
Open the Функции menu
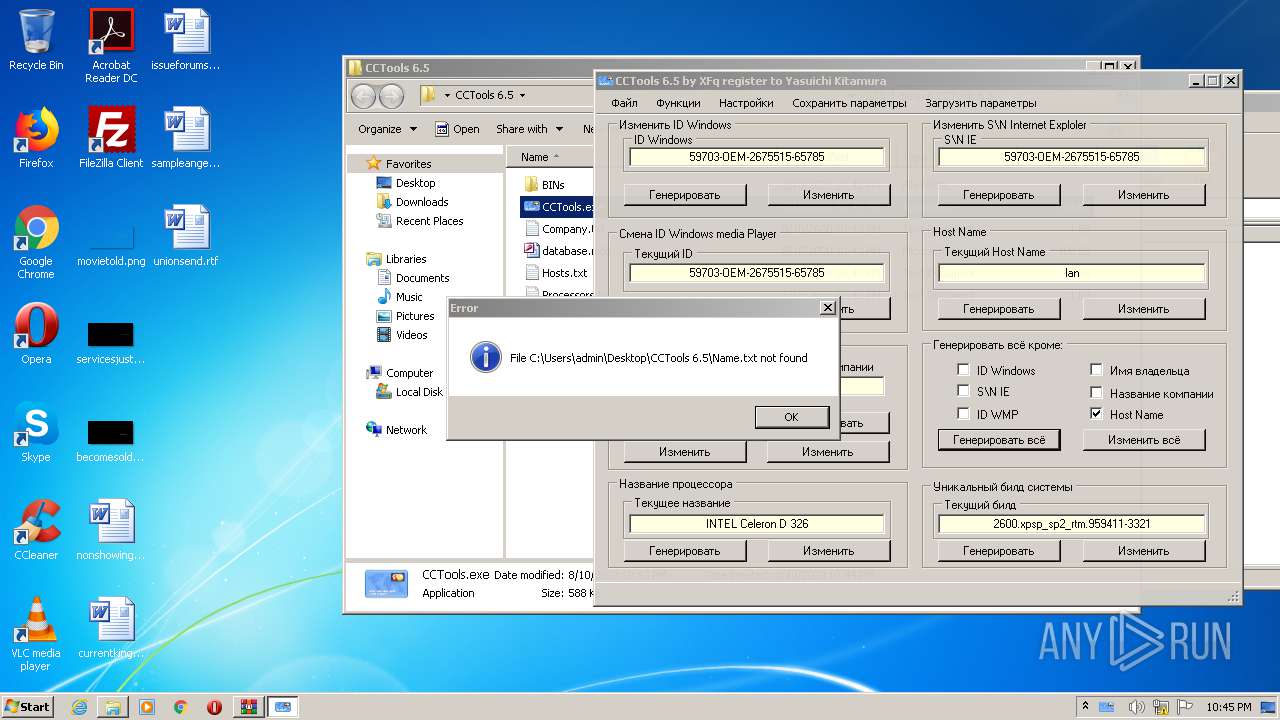pyautogui.click(x=678, y=103)
